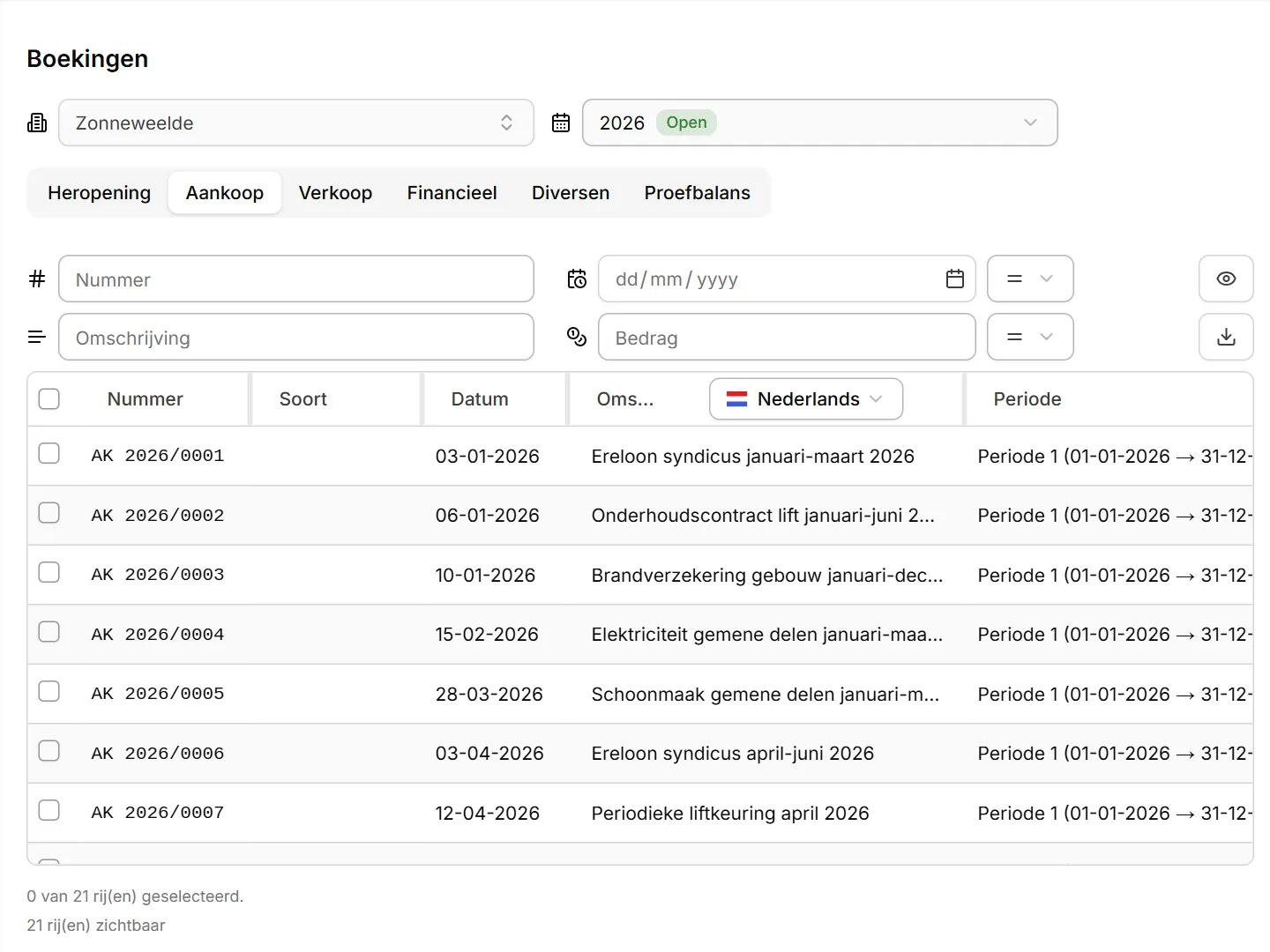Switch to the Verkoop tab
Screen dimensions: 1270x952
point(335,193)
